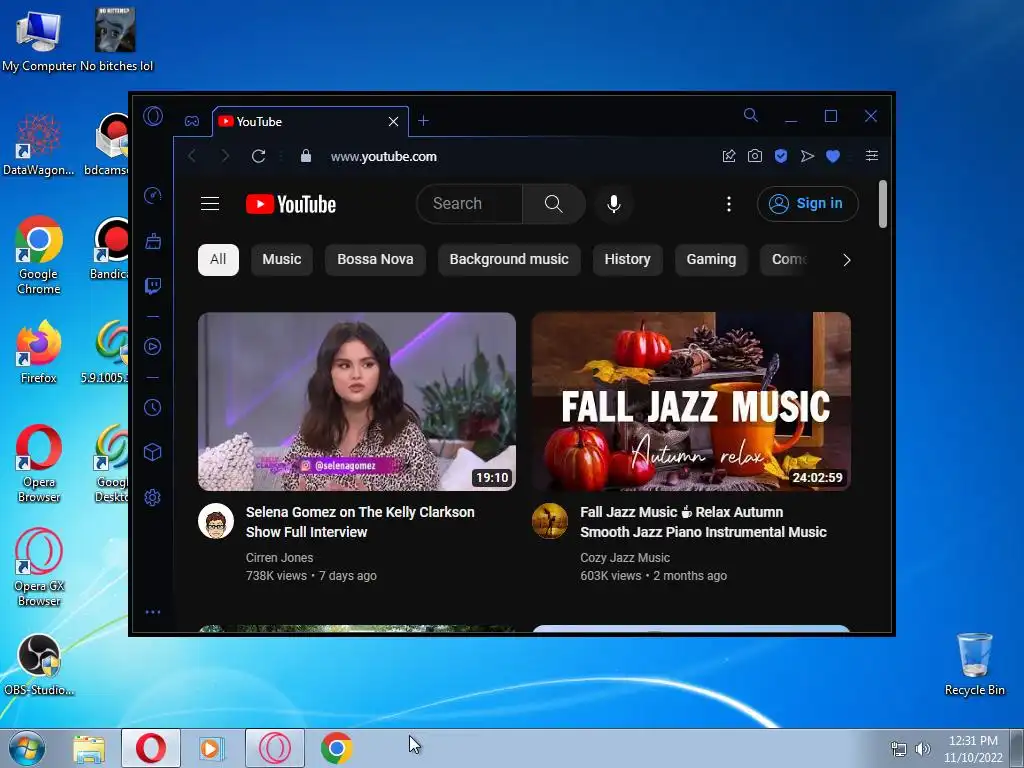Open Fall Jazz Music Relax Autumn title
This screenshot has height=768, width=1024.
tap(703, 522)
